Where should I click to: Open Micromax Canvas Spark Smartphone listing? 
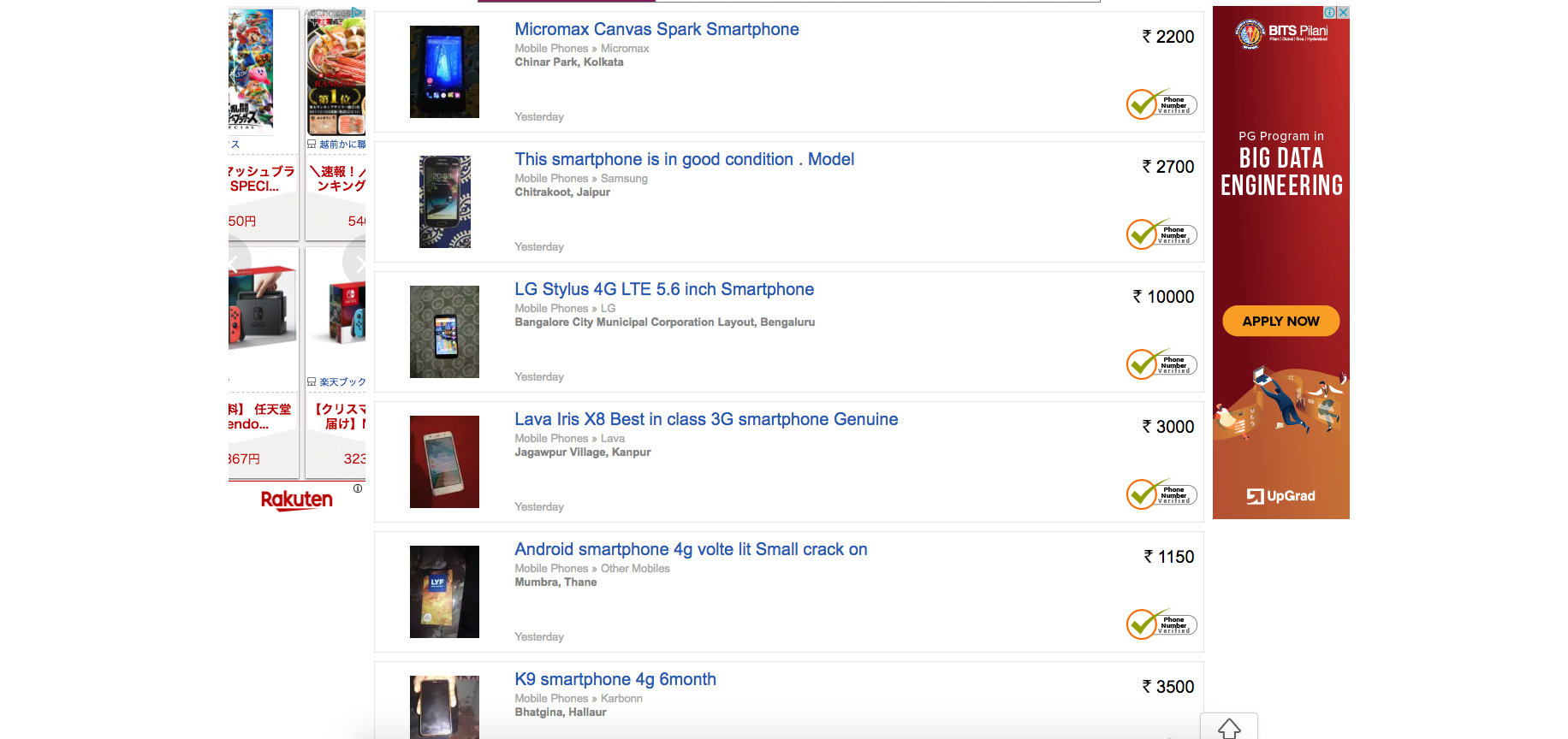(x=656, y=29)
